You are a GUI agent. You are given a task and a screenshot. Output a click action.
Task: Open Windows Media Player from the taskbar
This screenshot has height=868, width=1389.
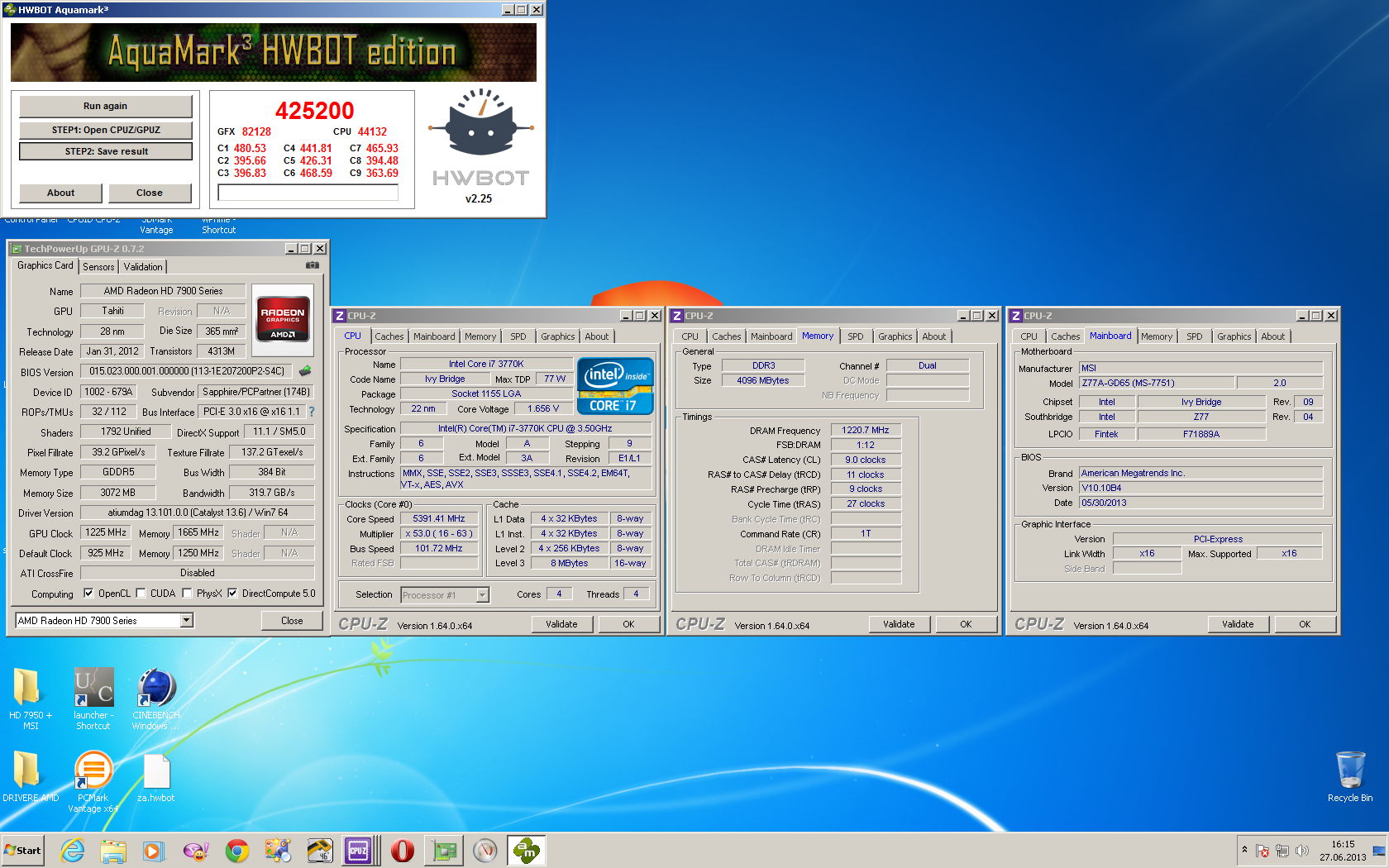coord(154,851)
